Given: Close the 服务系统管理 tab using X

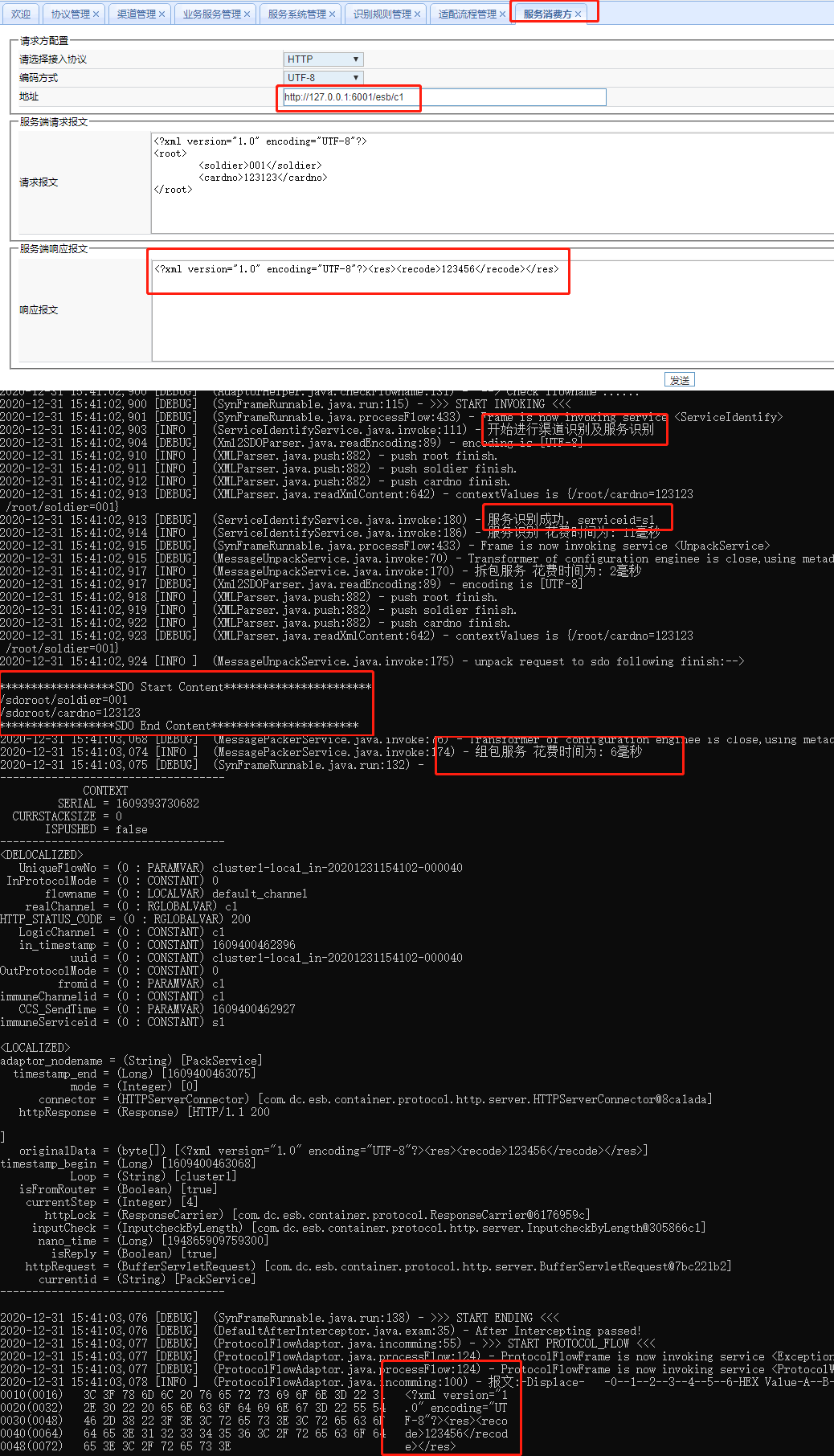Looking at the screenshot, I should coord(332,14).
